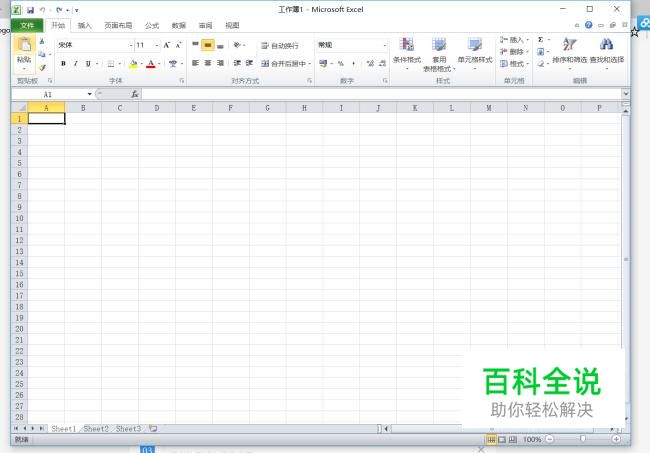Click the accounting number format icon

(x=323, y=63)
